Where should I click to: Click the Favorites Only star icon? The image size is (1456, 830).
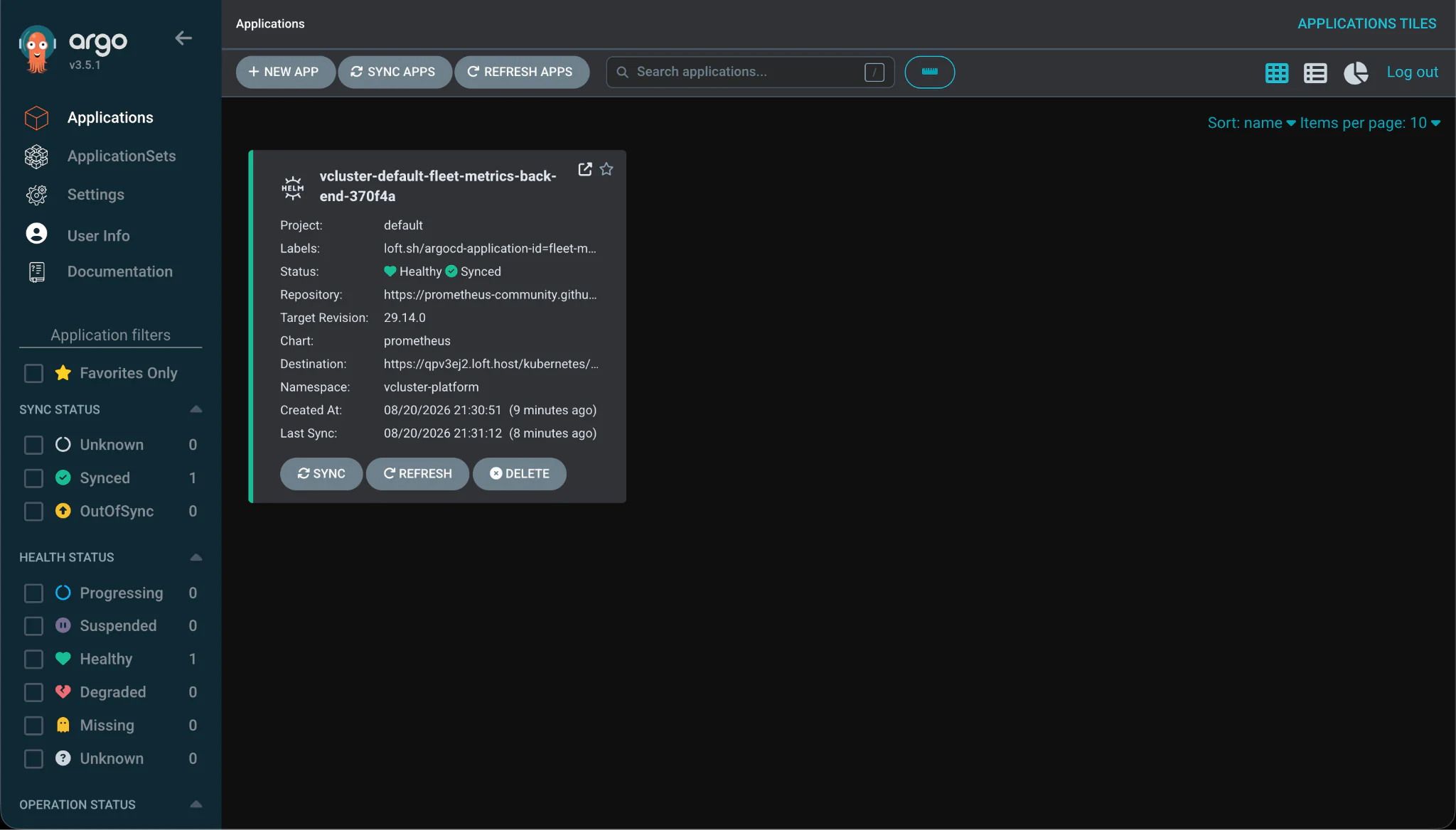pos(63,373)
